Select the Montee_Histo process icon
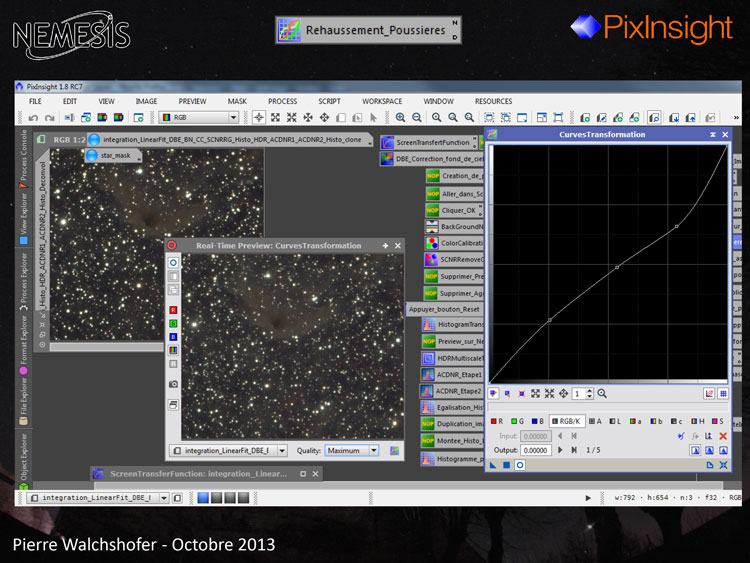 pyautogui.click(x=452, y=441)
